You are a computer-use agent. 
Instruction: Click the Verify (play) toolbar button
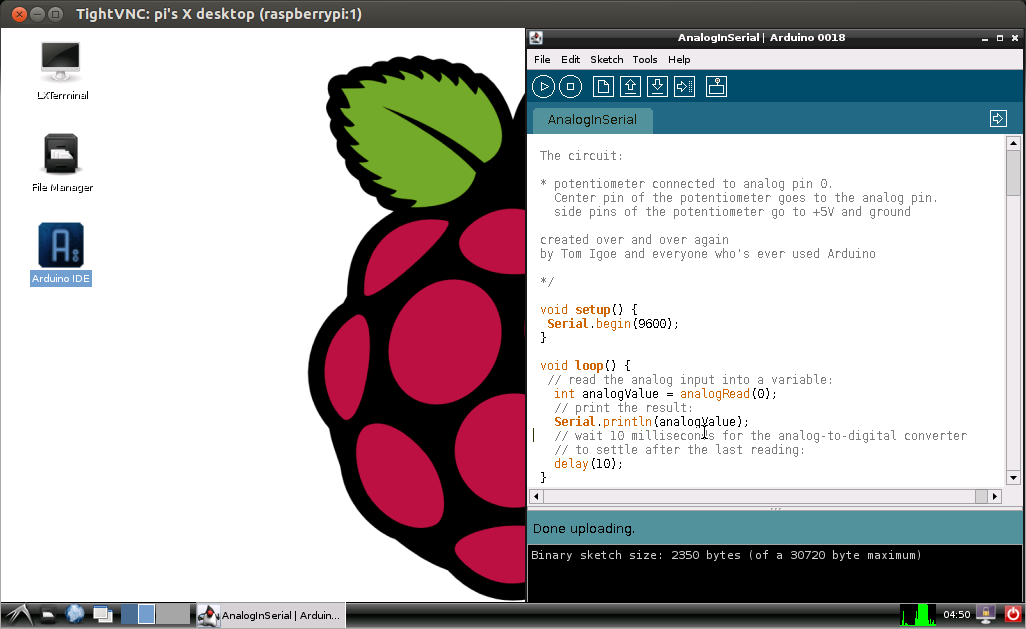543,87
